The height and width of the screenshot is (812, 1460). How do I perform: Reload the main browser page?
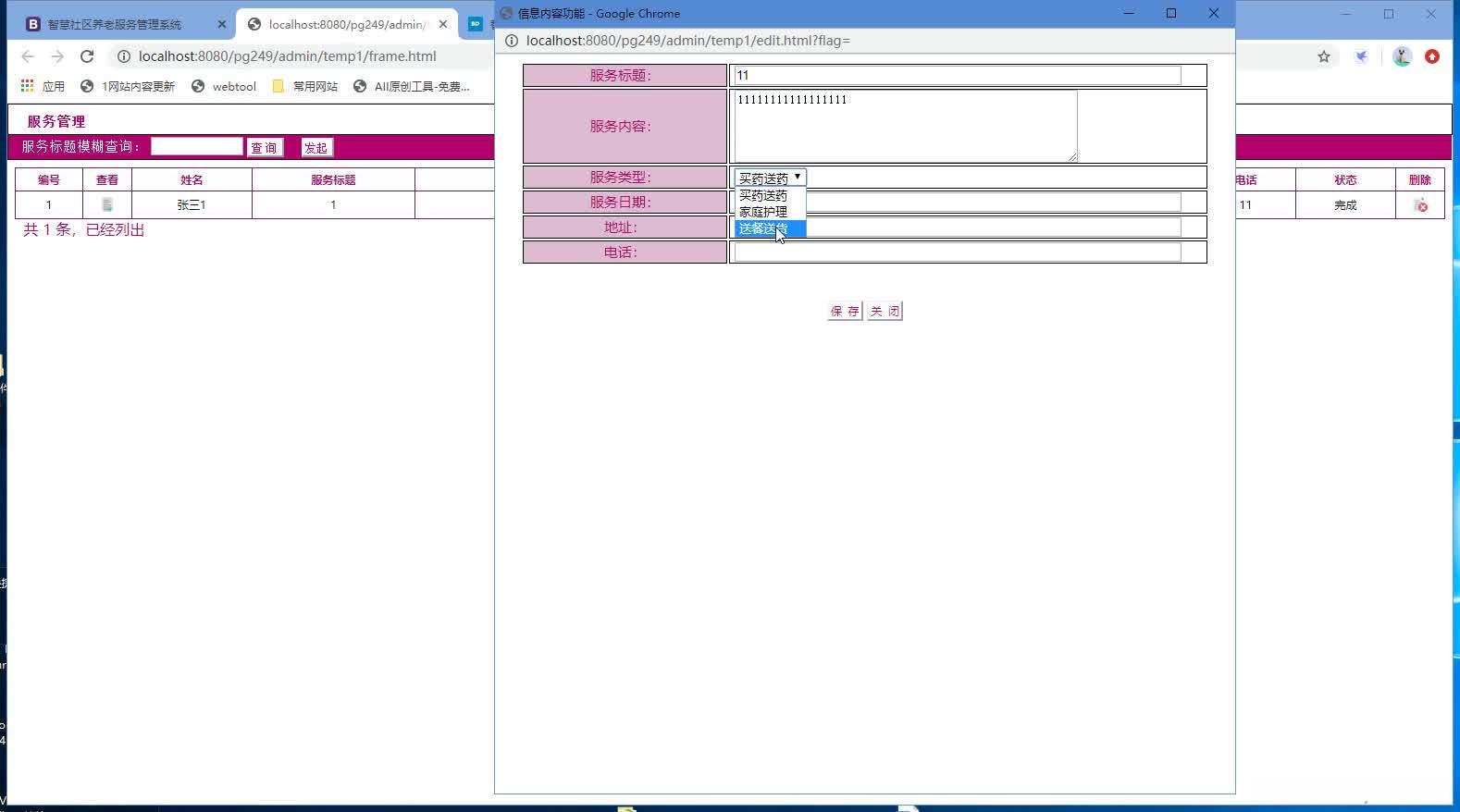(87, 56)
